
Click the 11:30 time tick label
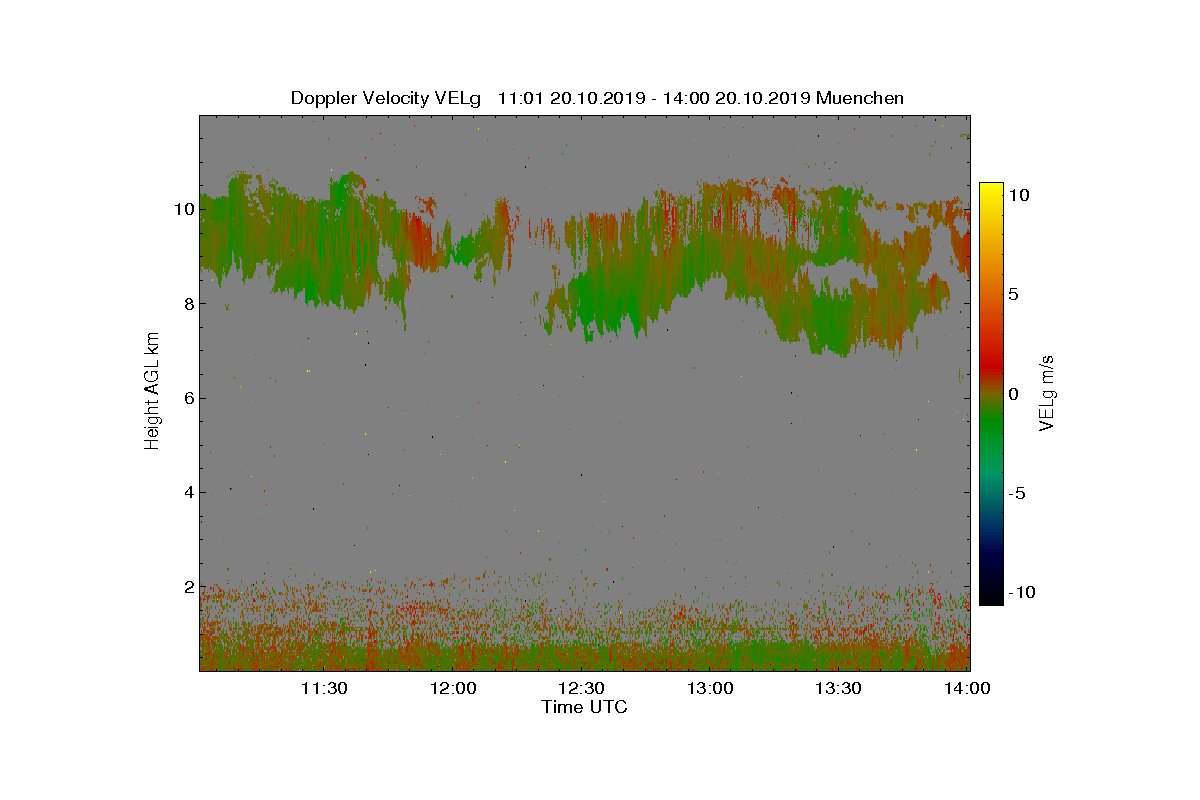pyautogui.click(x=324, y=688)
